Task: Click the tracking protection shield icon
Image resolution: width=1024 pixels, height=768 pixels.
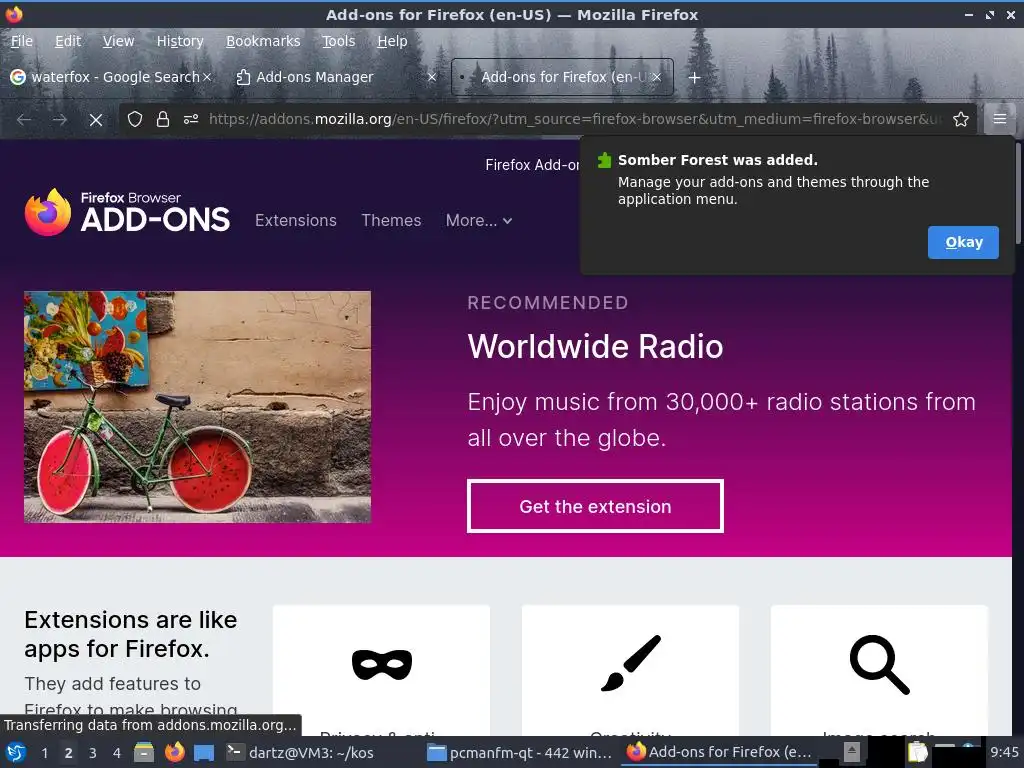Action: click(x=135, y=119)
